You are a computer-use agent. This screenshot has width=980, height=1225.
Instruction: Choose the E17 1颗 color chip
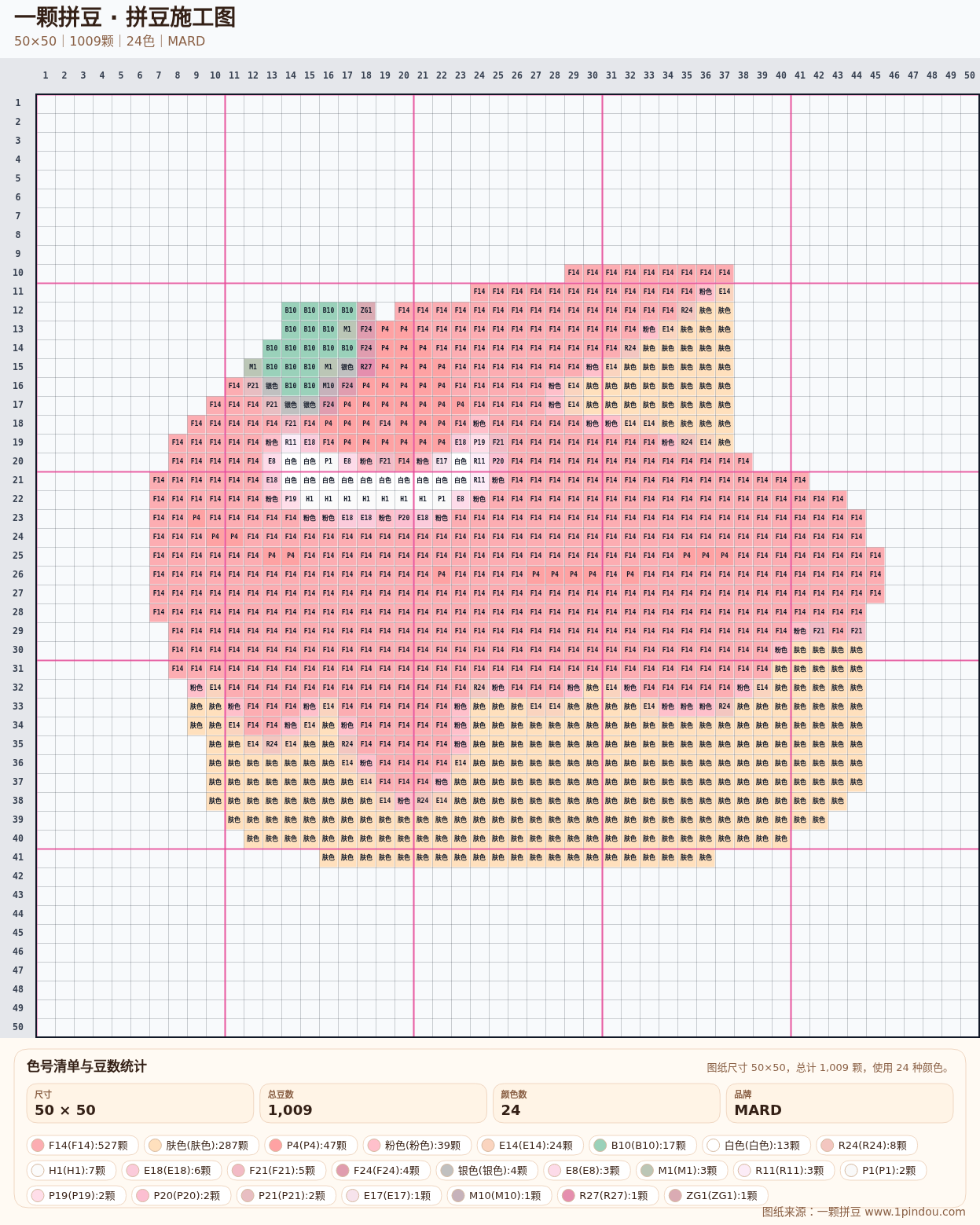391,1195
